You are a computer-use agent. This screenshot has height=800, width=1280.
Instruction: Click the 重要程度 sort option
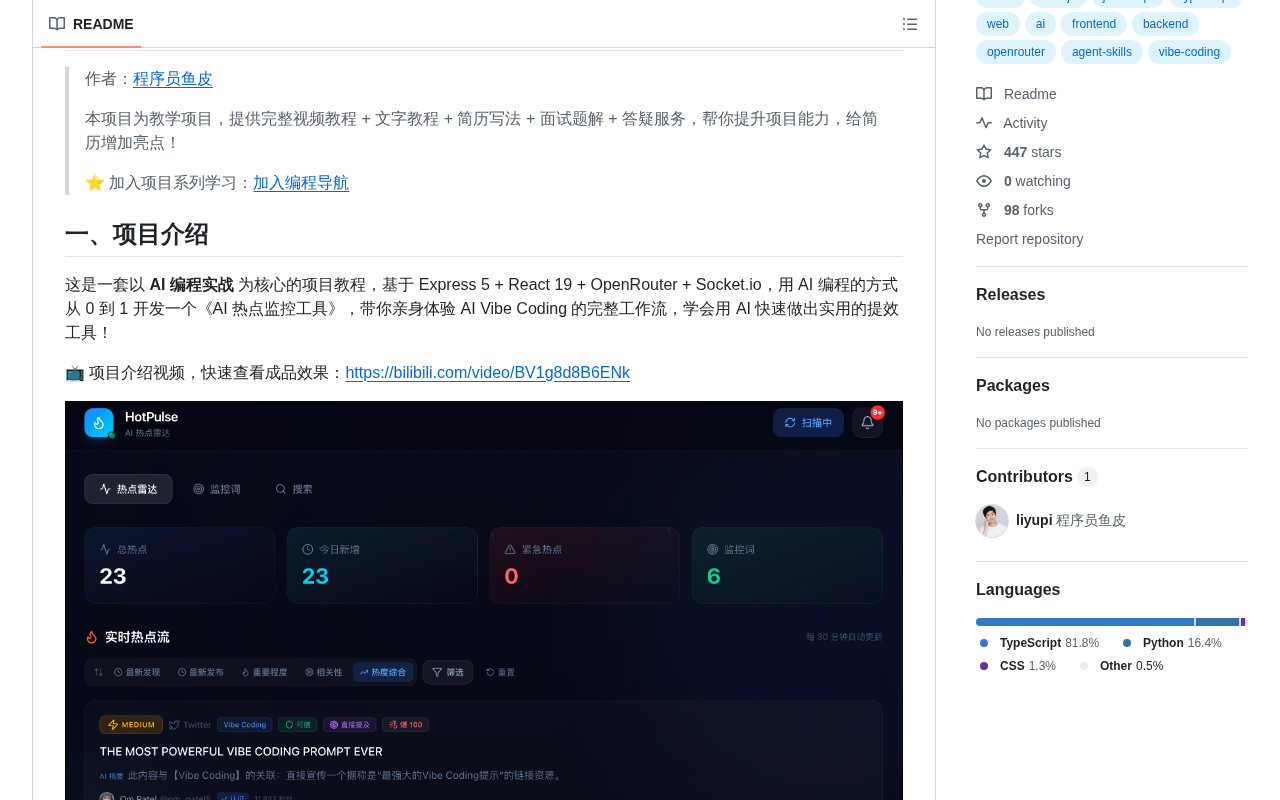point(264,672)
